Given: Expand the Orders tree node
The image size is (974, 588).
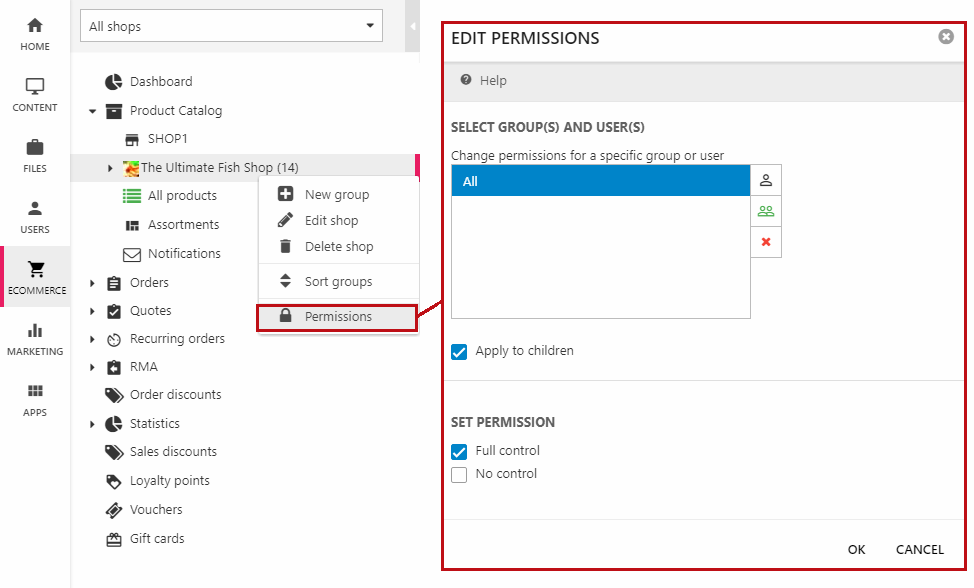Looking at the screenshot, I should coord(93,283).
